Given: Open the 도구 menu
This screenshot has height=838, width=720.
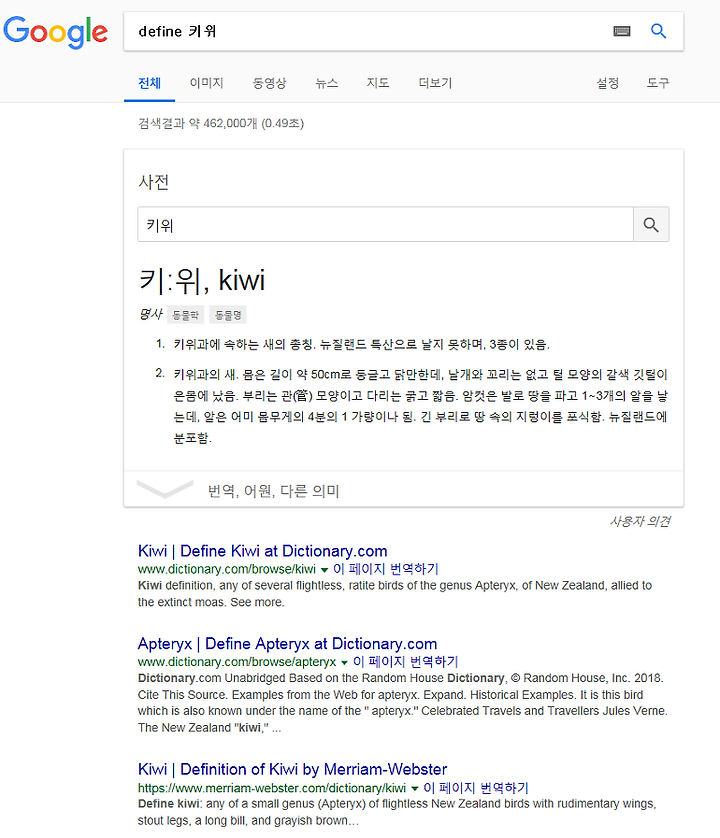Looking at the screenshot, I should [658, 83].
